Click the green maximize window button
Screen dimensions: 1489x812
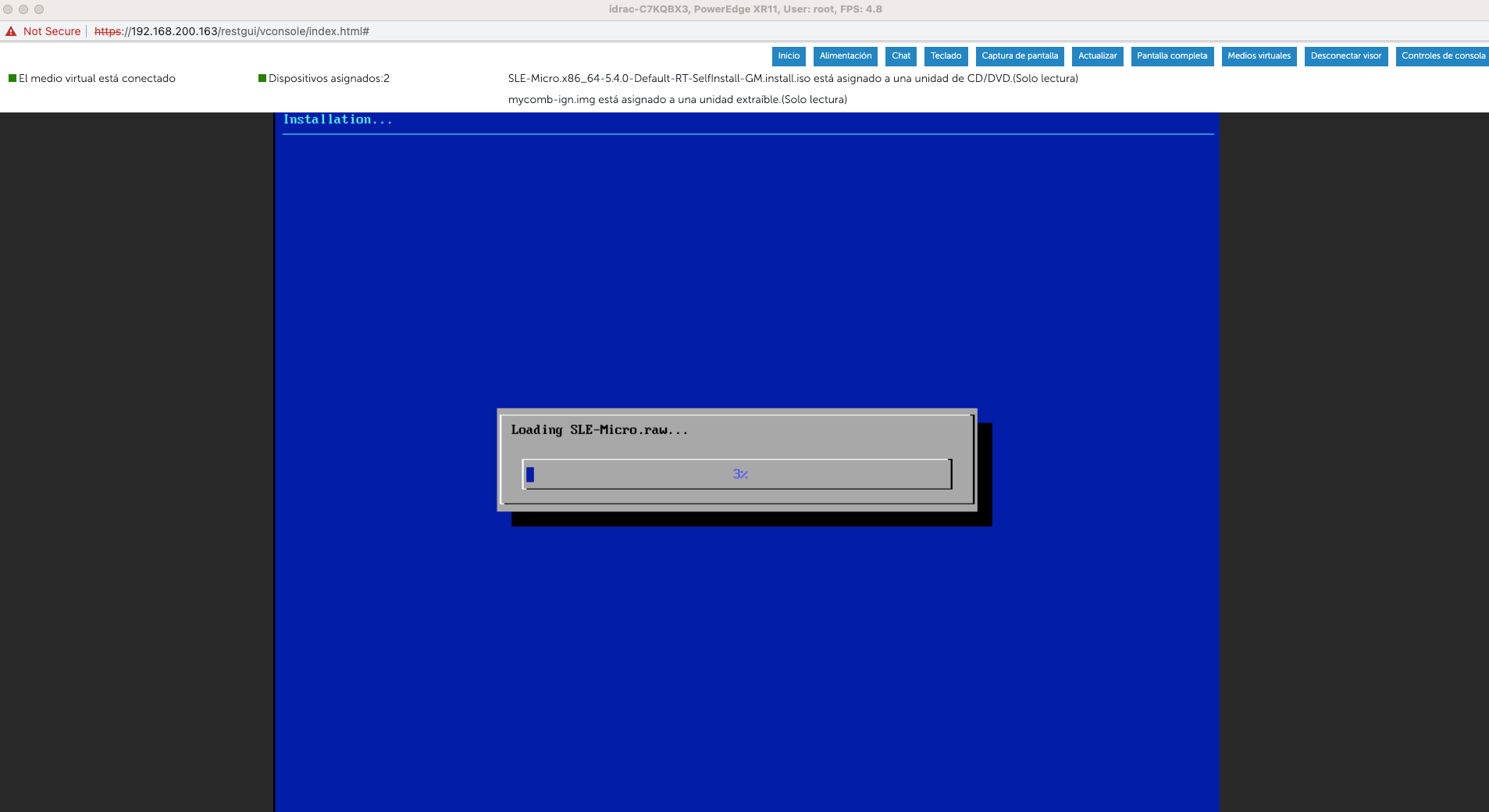tap(39, 9)
